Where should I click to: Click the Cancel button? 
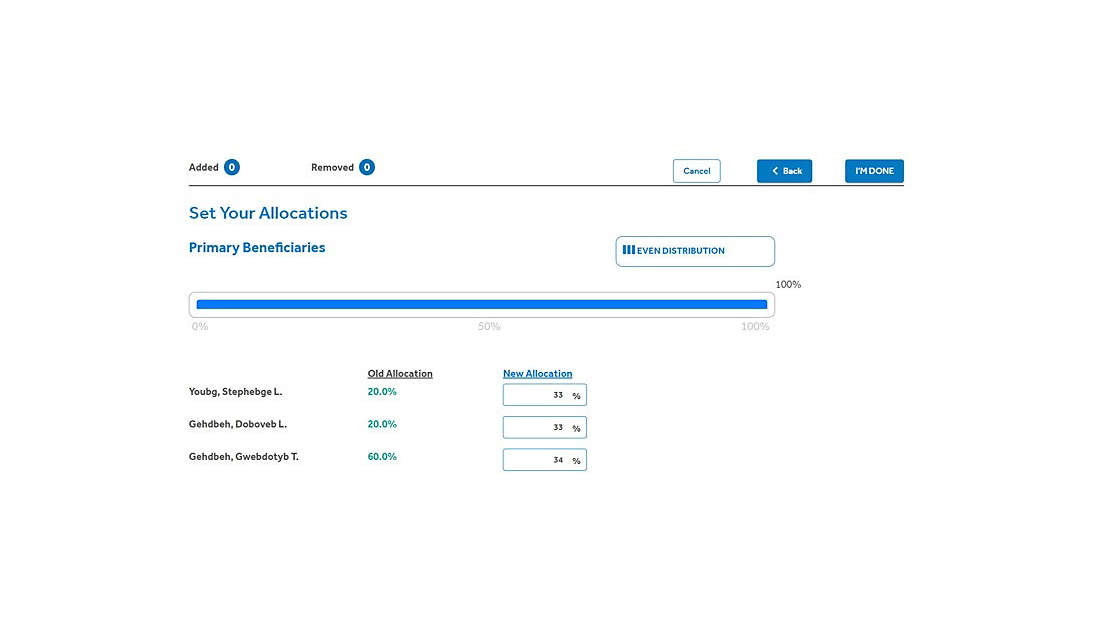click(697, 171)
